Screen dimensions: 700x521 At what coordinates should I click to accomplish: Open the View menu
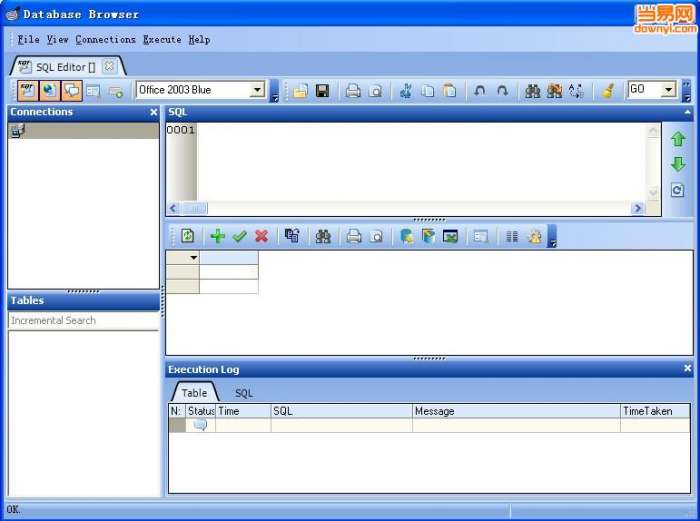[58, 39]
